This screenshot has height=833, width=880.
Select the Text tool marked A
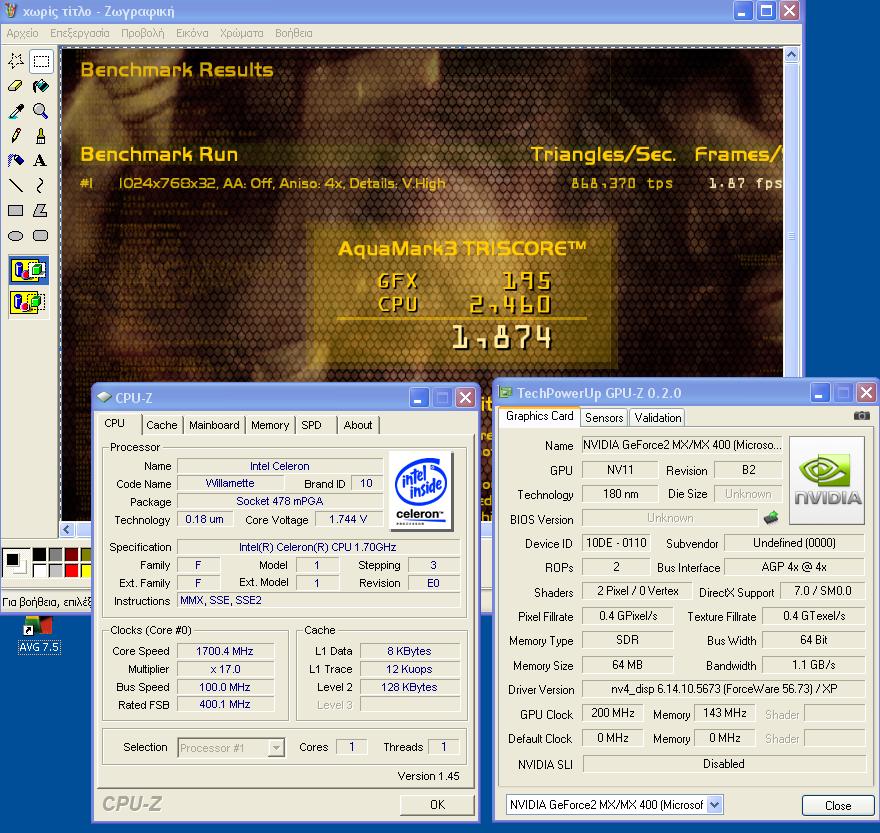click(x=41, y=161)
